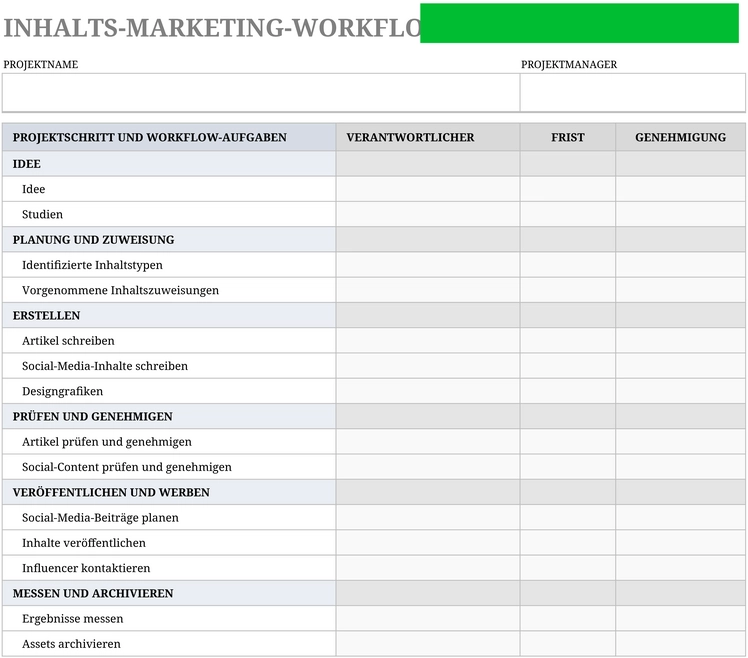748x658 pixels.
Task: Click the 'Erstellen' section header
Action: [x=169, y=316]
